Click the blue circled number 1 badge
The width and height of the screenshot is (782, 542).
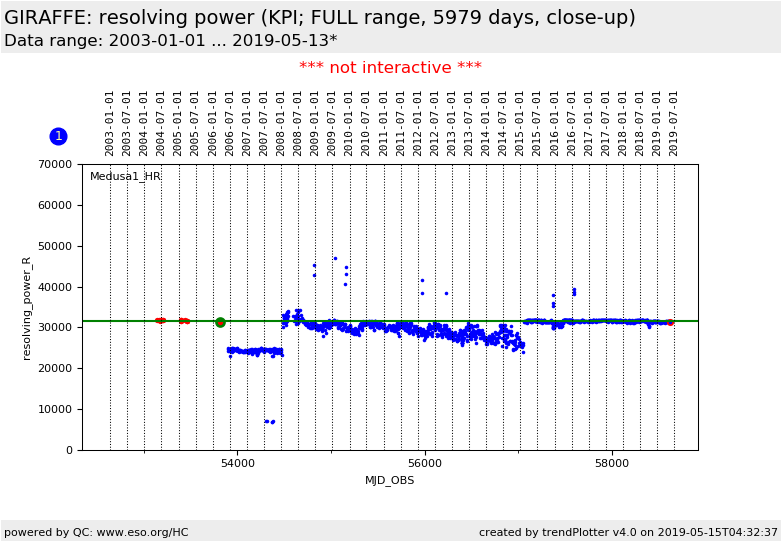point(58,136)
